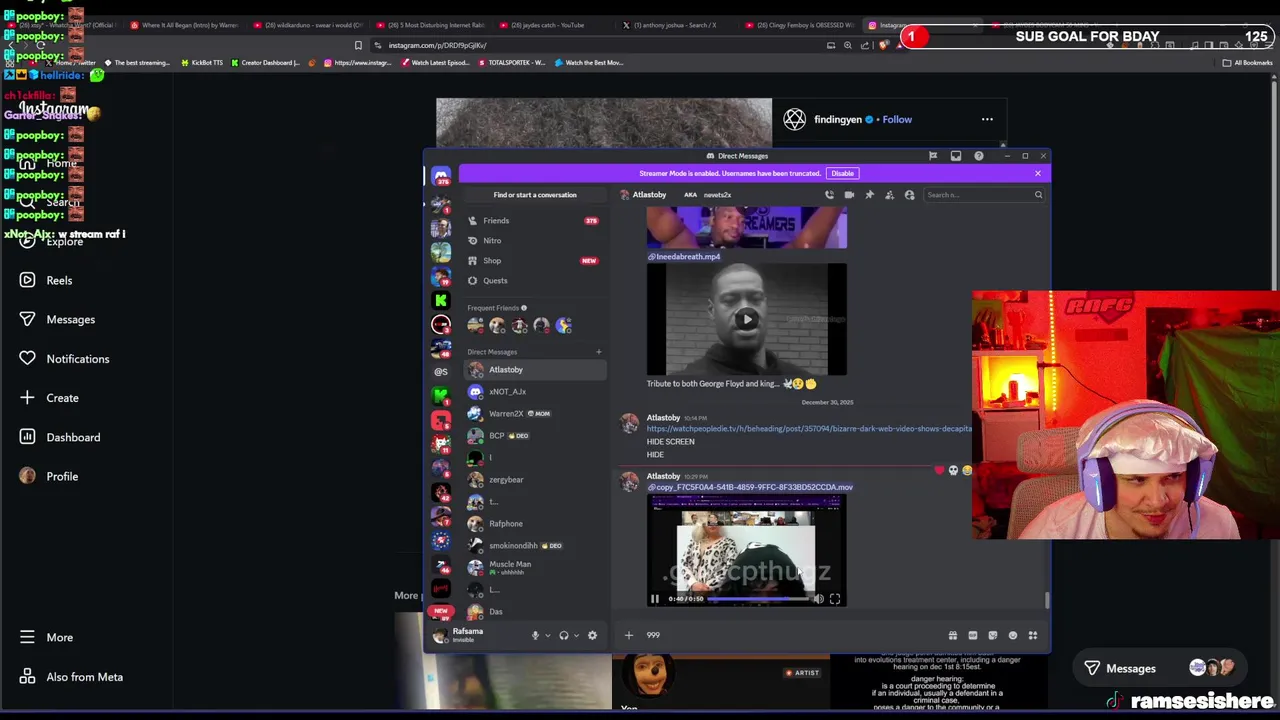Show pinned messages in Discord chat

869,195
